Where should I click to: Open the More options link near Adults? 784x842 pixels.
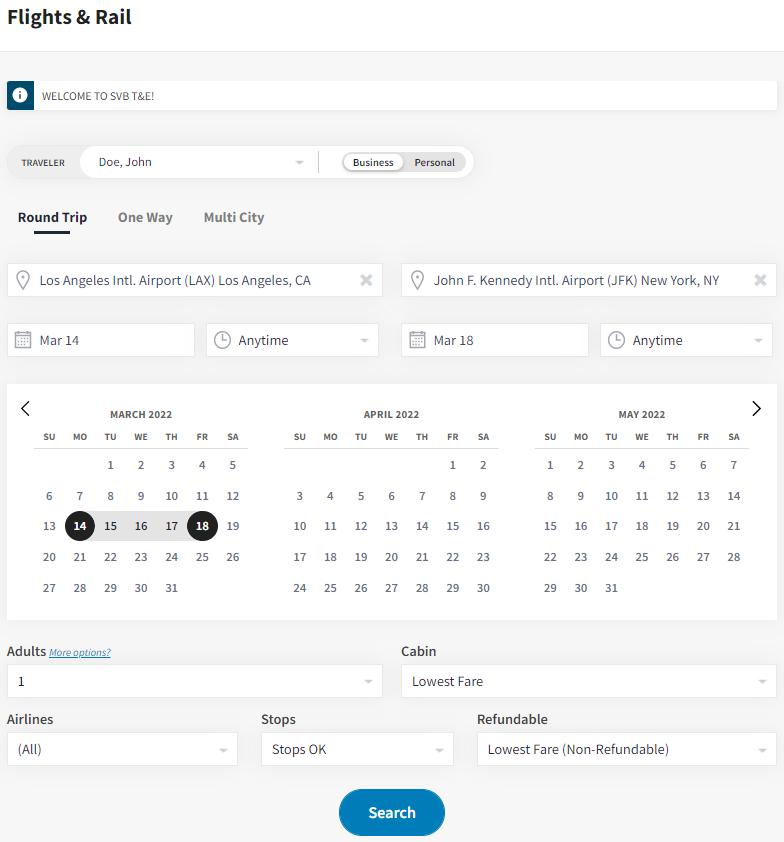coord(80,652)
